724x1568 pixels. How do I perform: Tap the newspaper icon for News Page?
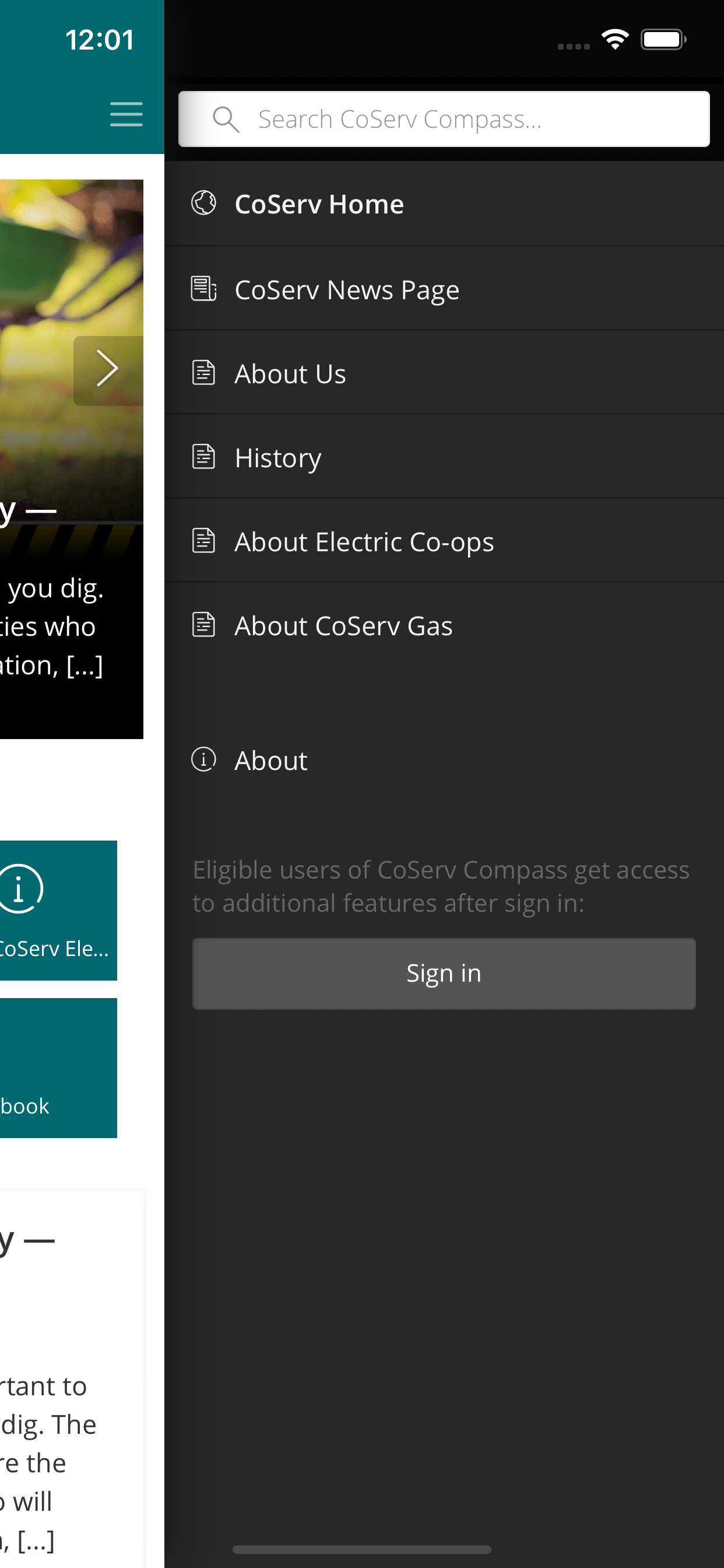(204, 289)
